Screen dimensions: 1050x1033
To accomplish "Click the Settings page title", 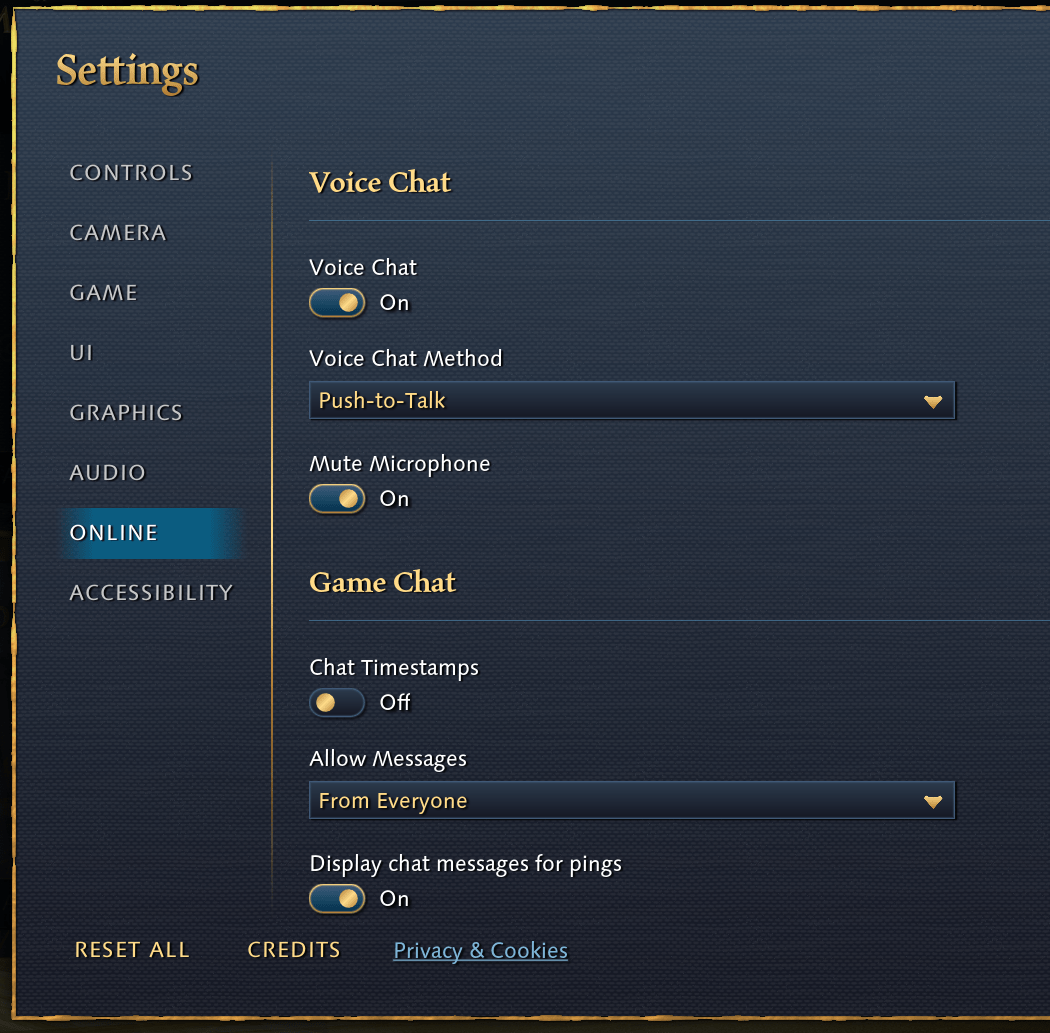I will tap(126, 71).
